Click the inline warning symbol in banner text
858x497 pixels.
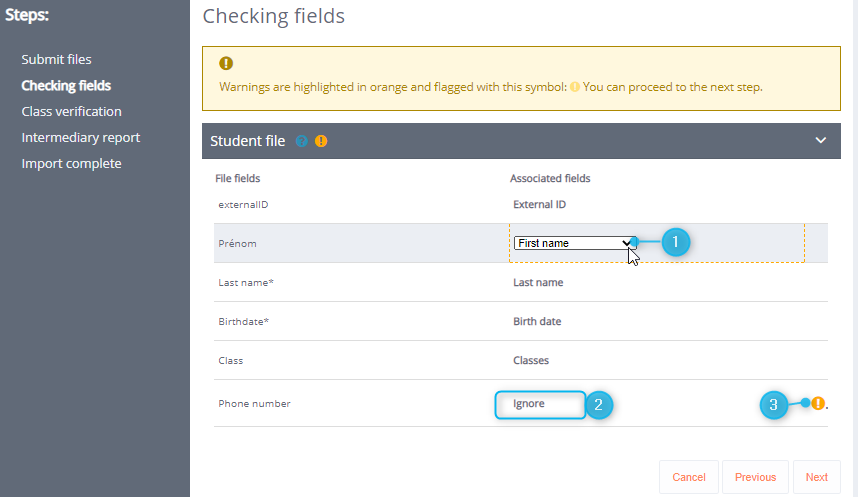[575, 87]
